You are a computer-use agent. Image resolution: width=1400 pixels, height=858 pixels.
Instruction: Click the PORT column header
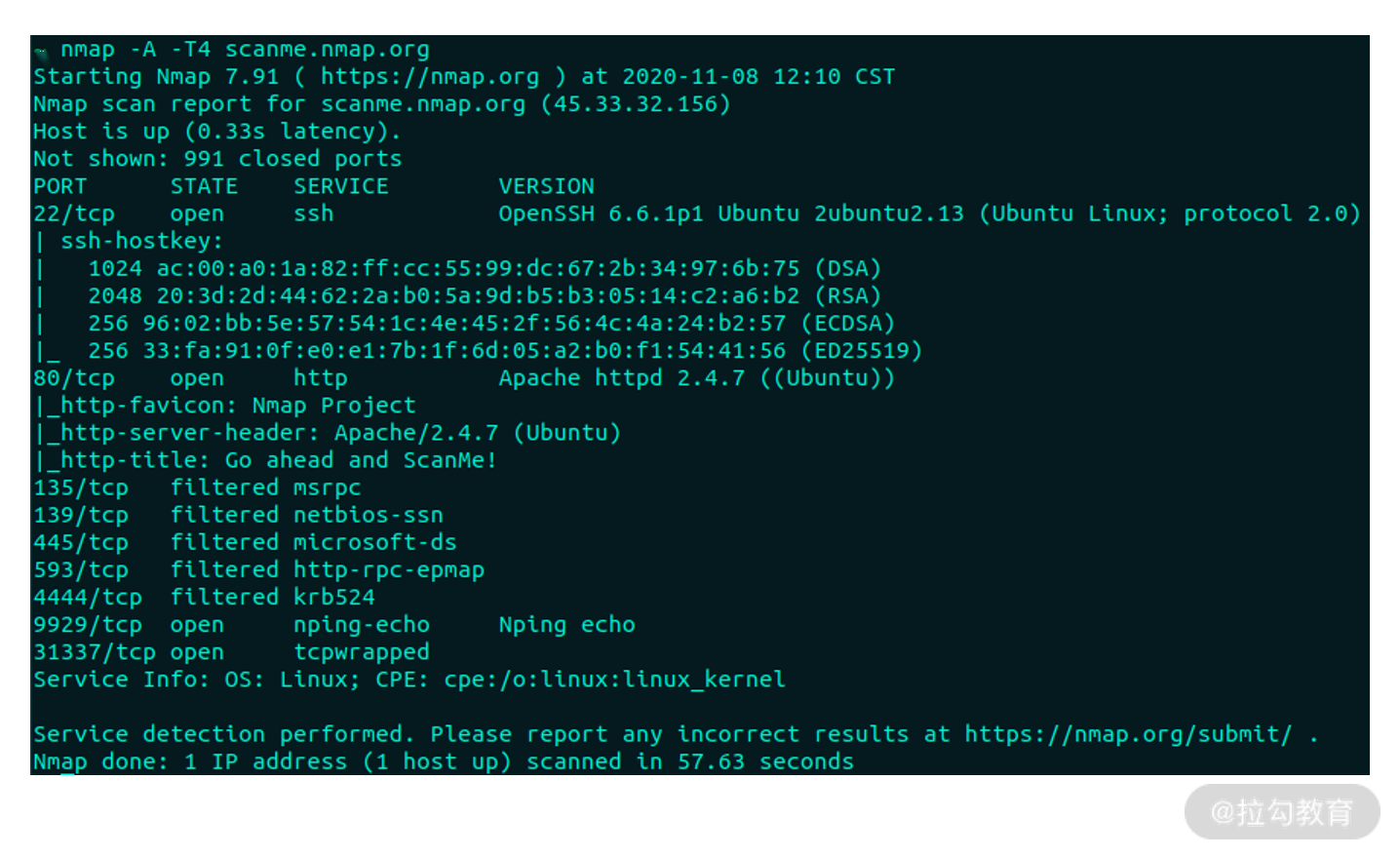click(x=60, y=186)
